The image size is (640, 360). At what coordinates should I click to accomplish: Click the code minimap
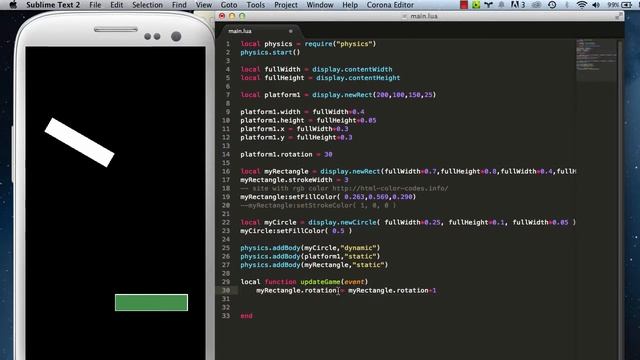(596, 59)
